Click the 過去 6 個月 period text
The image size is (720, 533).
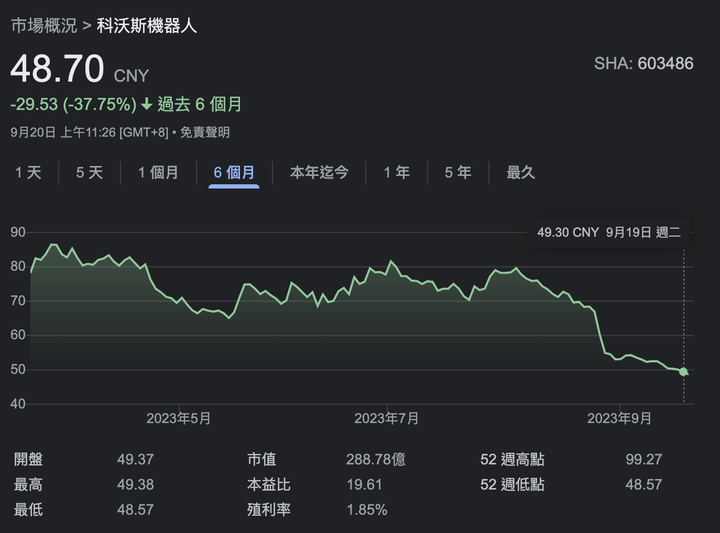click(x=200, y=104)
